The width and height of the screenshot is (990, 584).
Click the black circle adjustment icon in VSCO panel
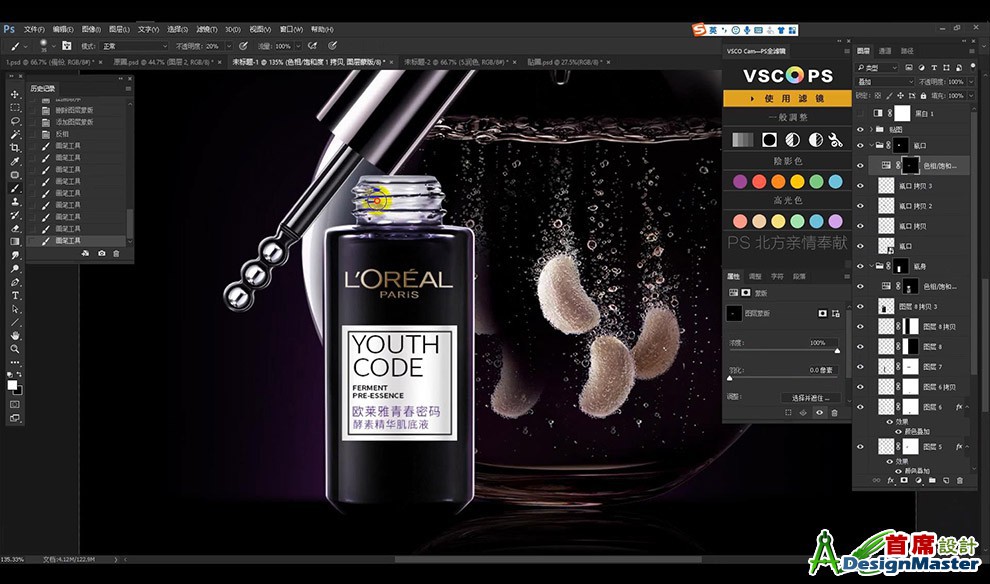(769, 140)
